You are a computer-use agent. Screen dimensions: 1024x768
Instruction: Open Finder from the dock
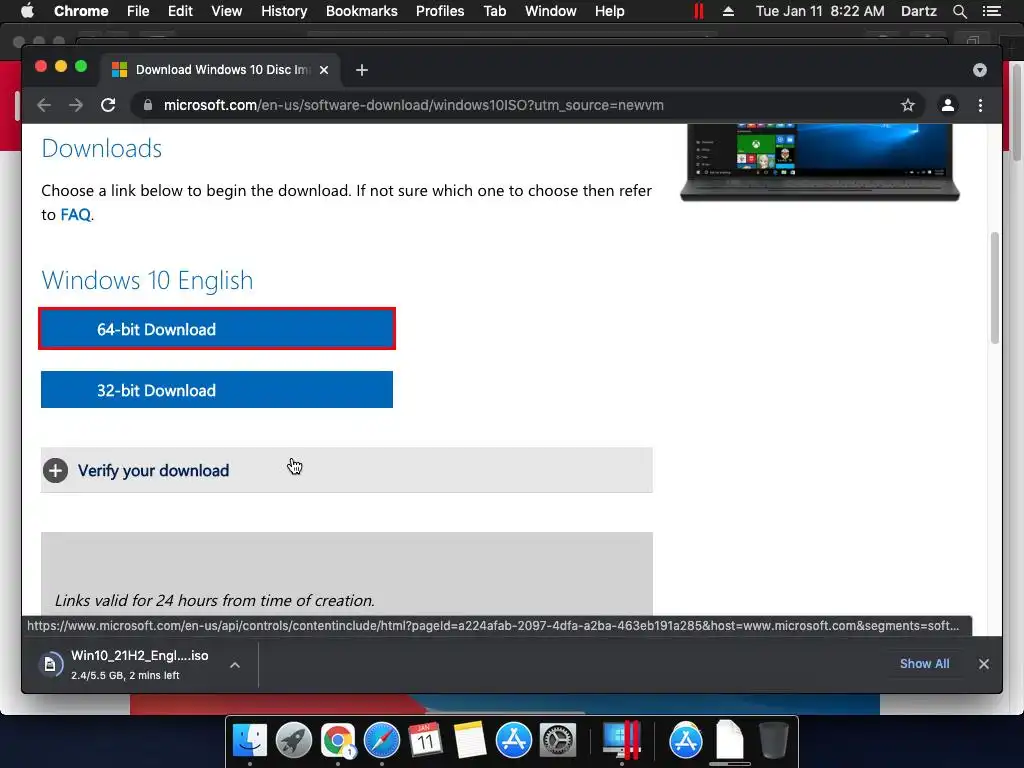tap(250, 740)
